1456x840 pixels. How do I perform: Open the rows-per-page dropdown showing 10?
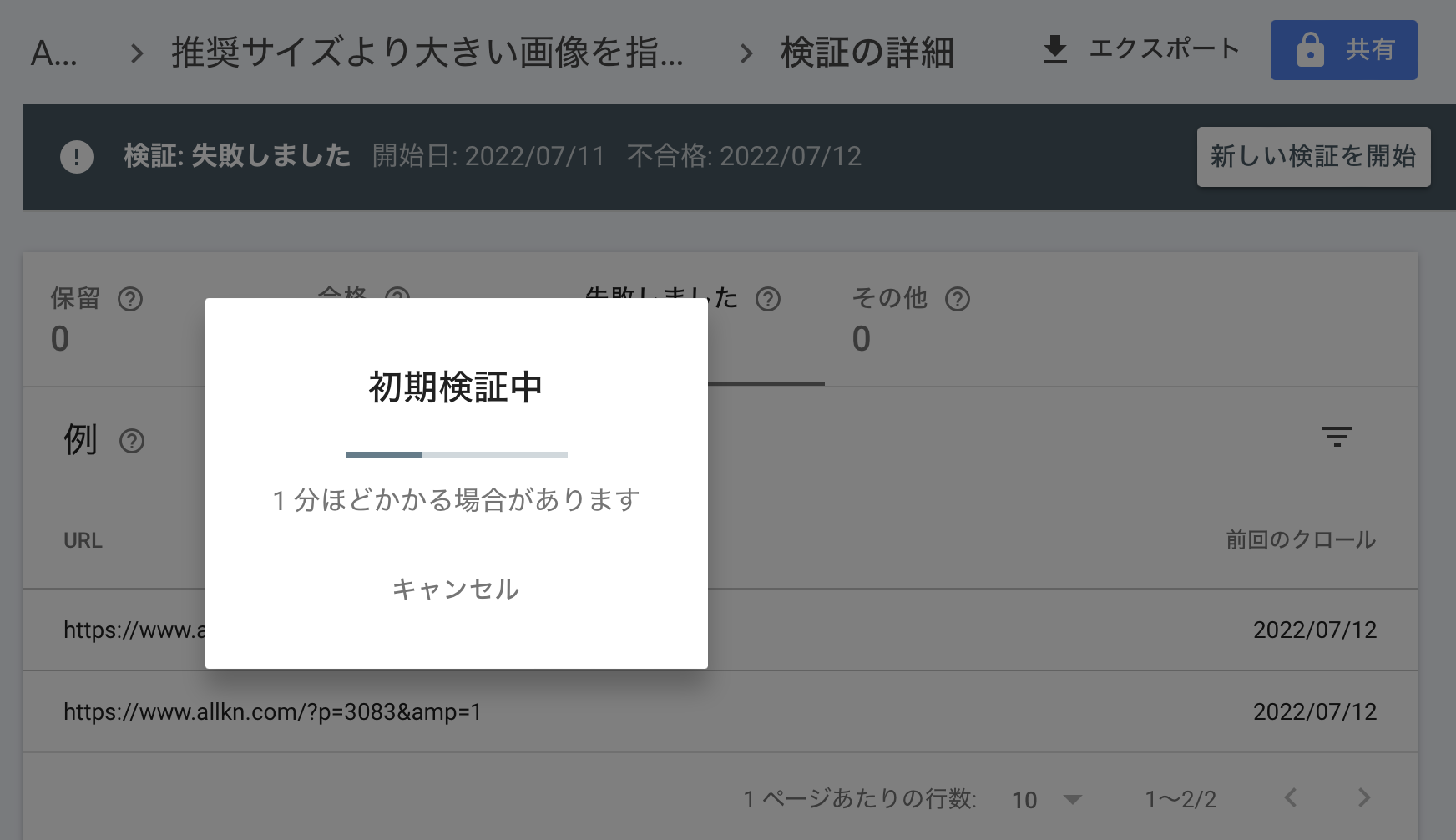click(1047, 800)
